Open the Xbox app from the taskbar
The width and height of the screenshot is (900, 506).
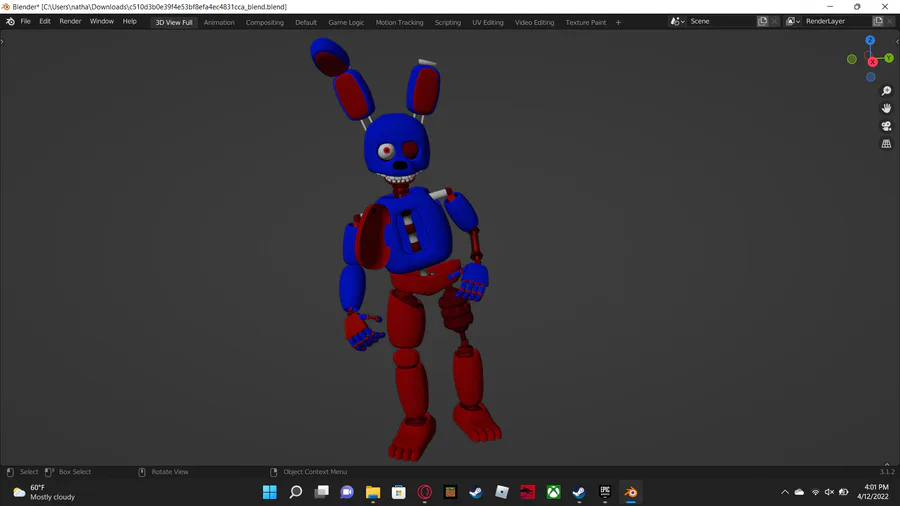[553, 492]
